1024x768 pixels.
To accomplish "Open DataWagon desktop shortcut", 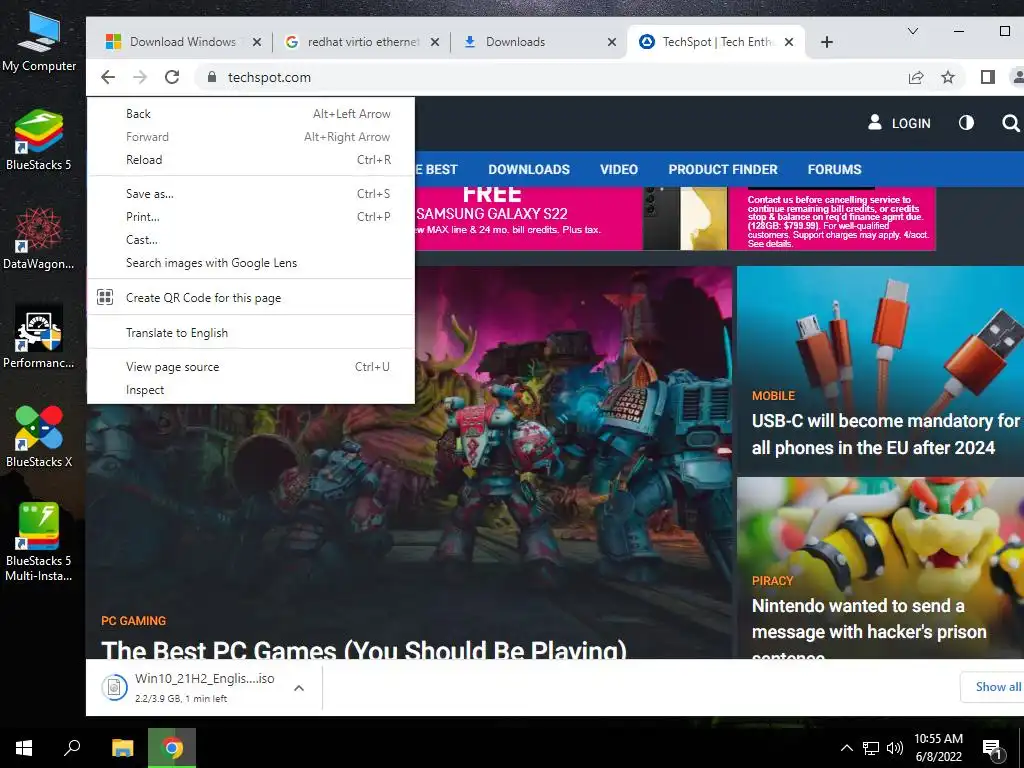I will 39,239.
